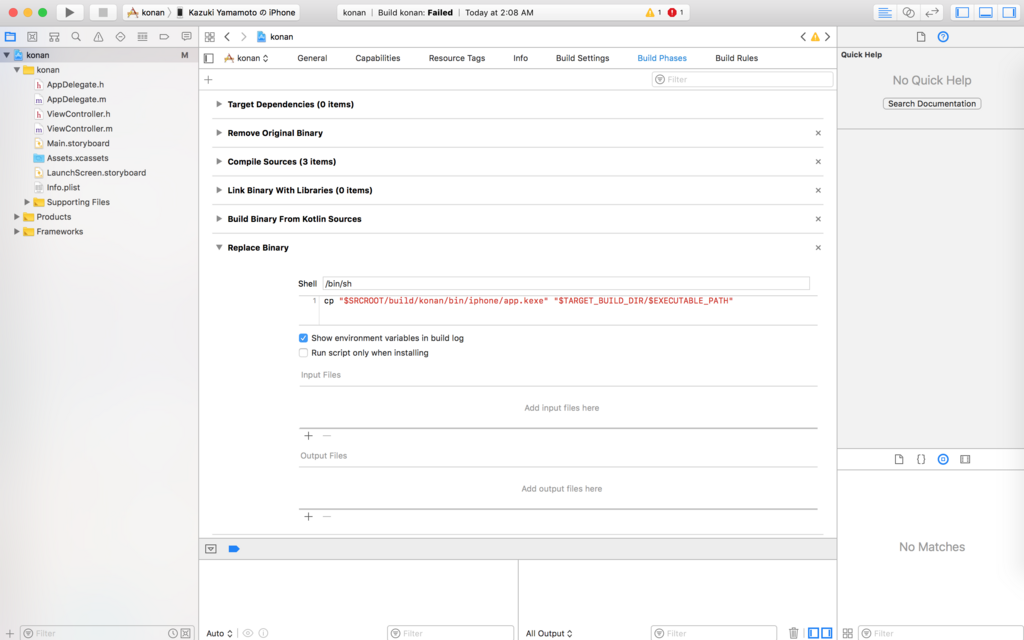Viewport: 1024px width, 640px height.
Task: Show the Quick Help inspector
Action: tap(943, 37)
